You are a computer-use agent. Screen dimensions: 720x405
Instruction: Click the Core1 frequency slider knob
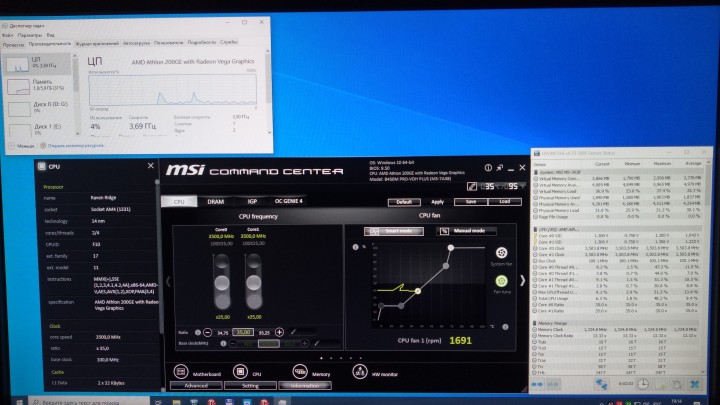point(253,283)
